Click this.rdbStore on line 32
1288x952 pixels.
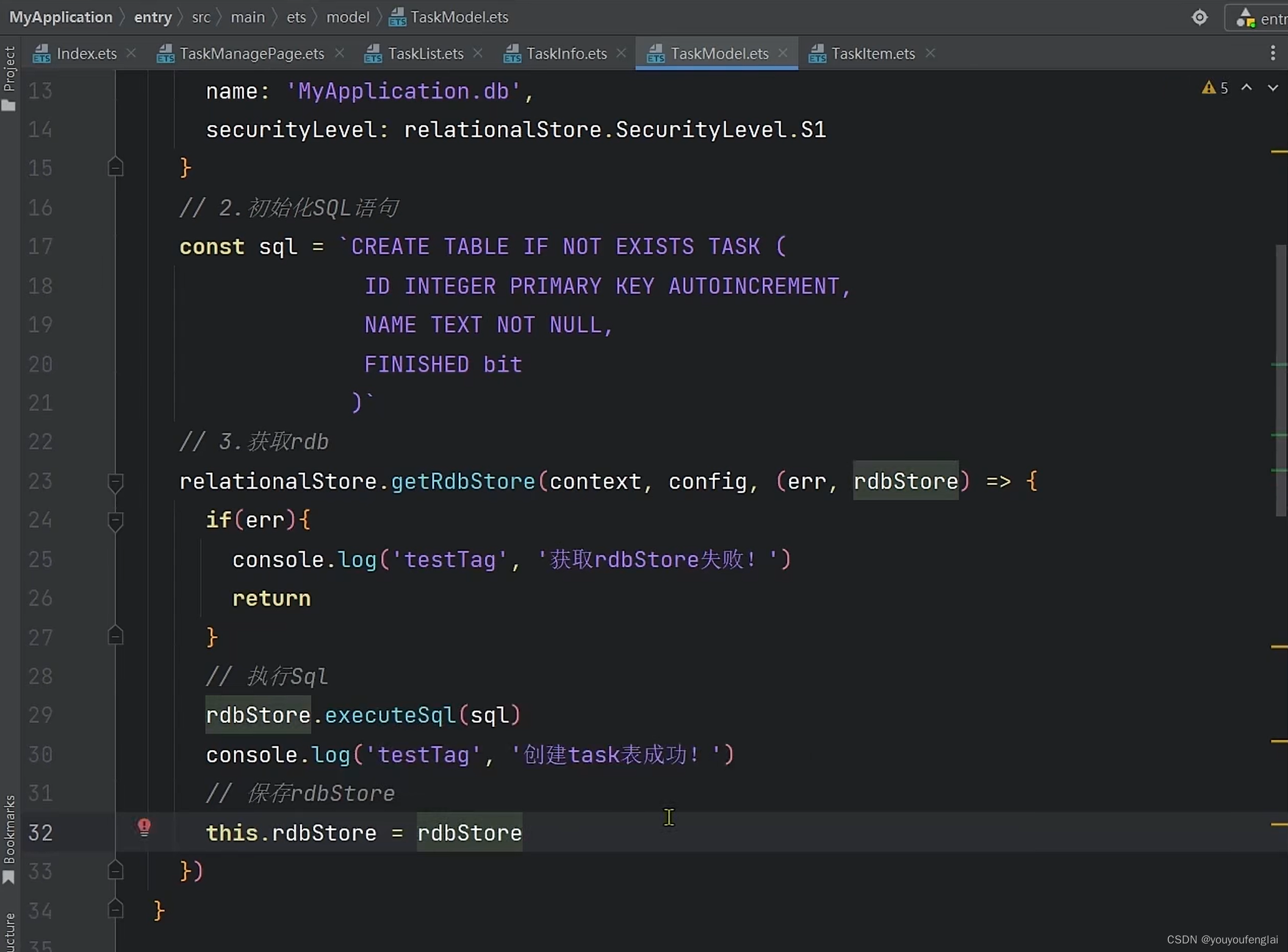(x=291, y=833)
